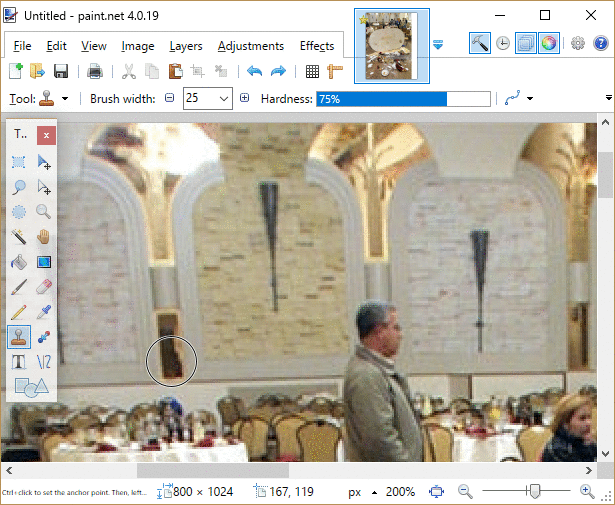Print the image

[x=95, y=72]
